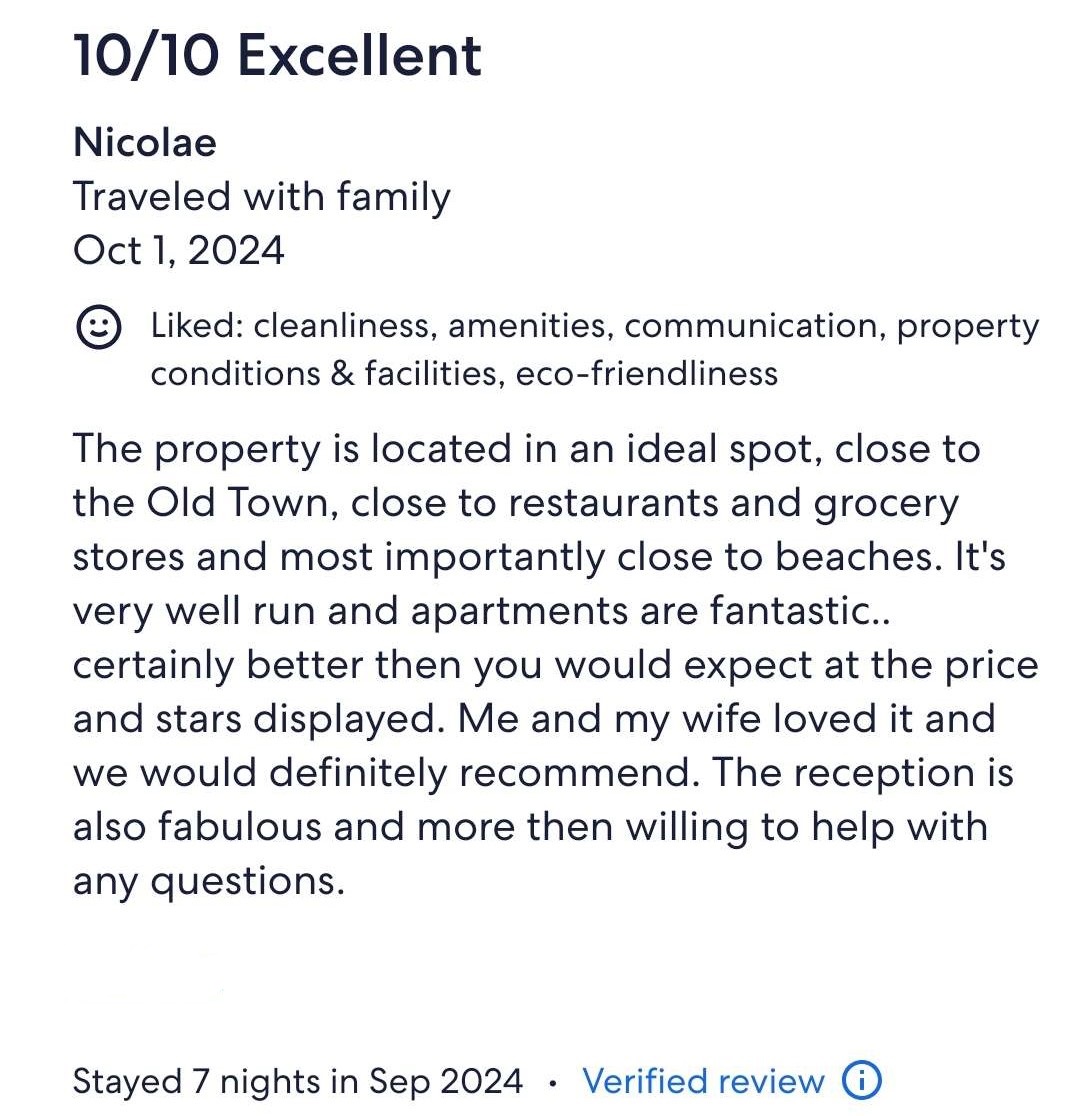This screenshot has height=1116, width=1080.
Task: Click the Stayed 7 nights in Sep 2024 text
Action: 297,1081
